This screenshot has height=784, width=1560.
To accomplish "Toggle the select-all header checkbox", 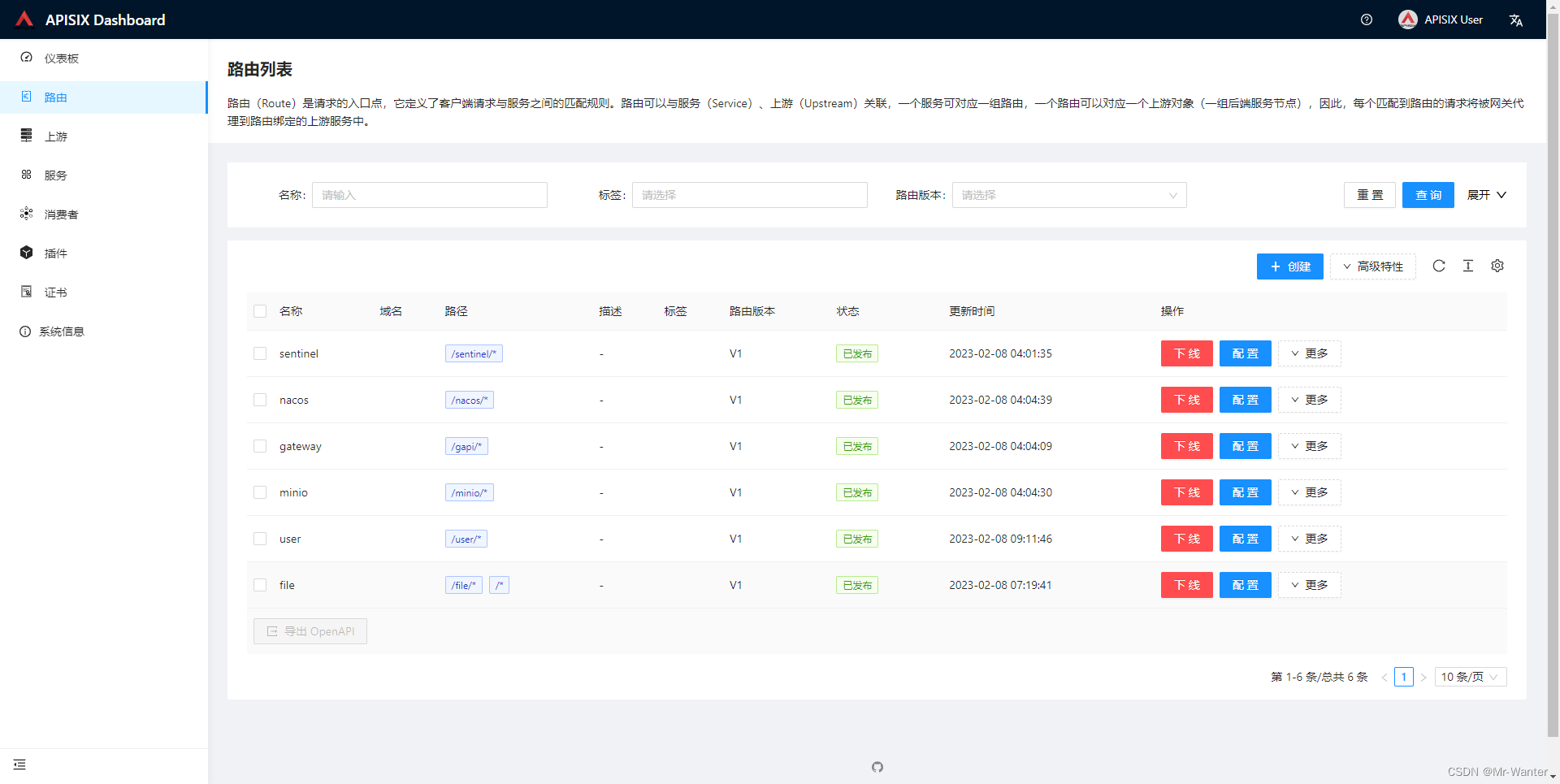I will 260,311.
